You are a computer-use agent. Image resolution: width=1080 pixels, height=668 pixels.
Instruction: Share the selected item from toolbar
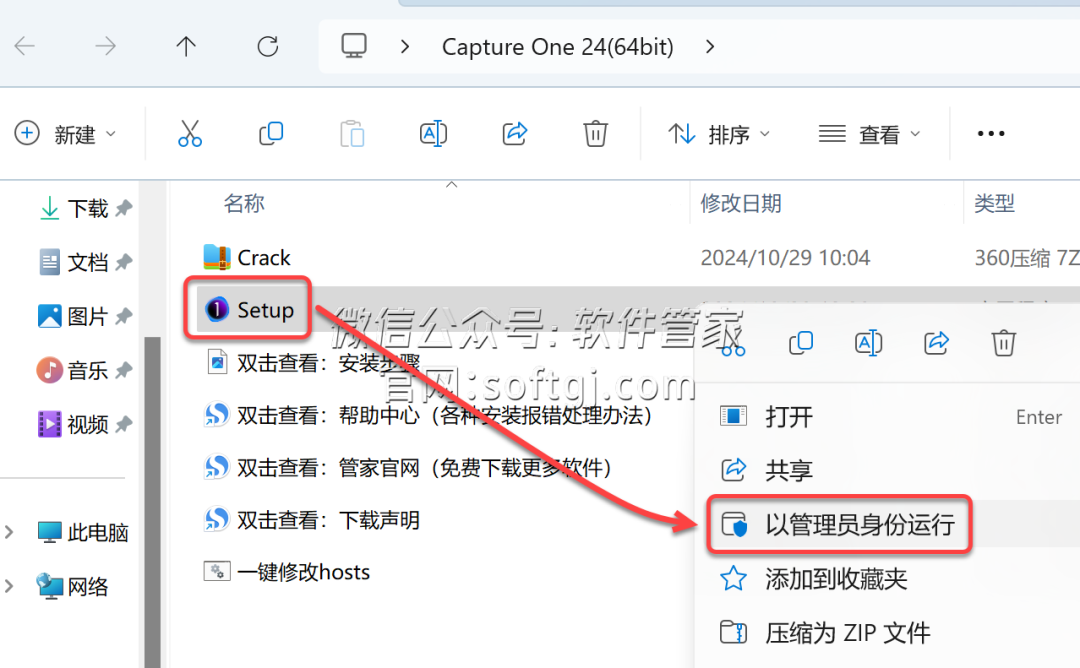[x=515, y=134]
